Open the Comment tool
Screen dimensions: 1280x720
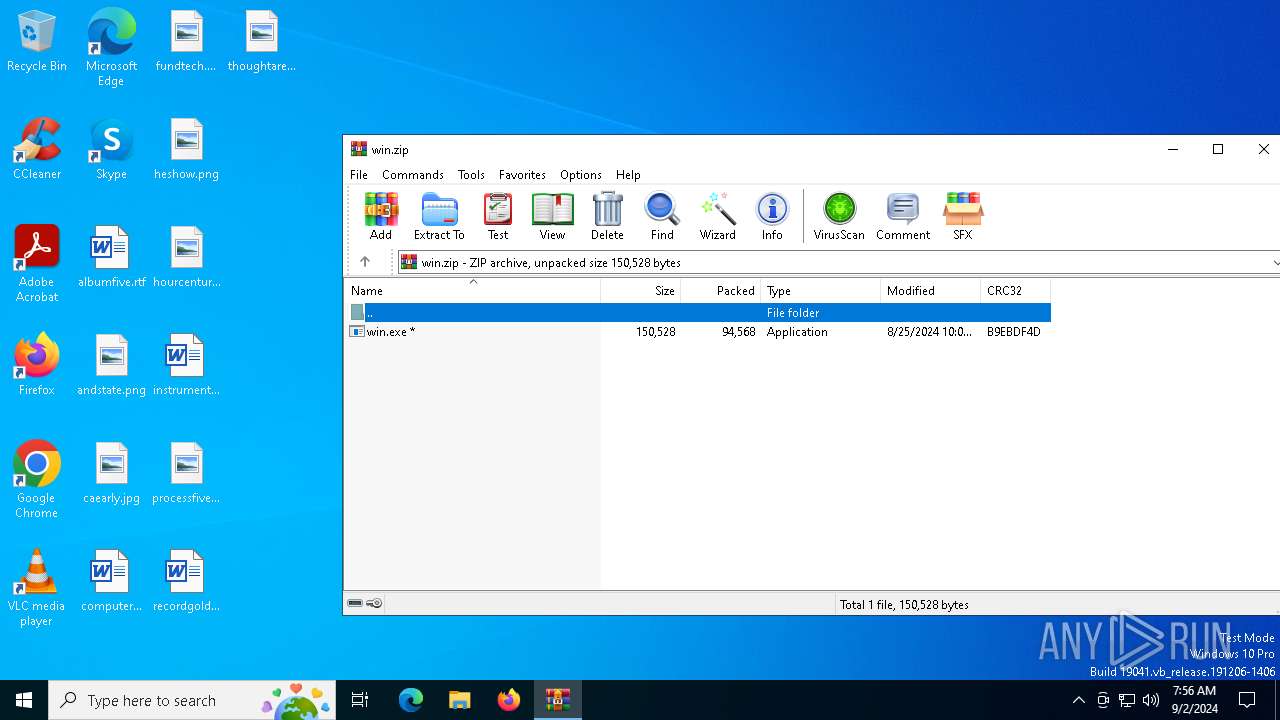tap(903, 216)
